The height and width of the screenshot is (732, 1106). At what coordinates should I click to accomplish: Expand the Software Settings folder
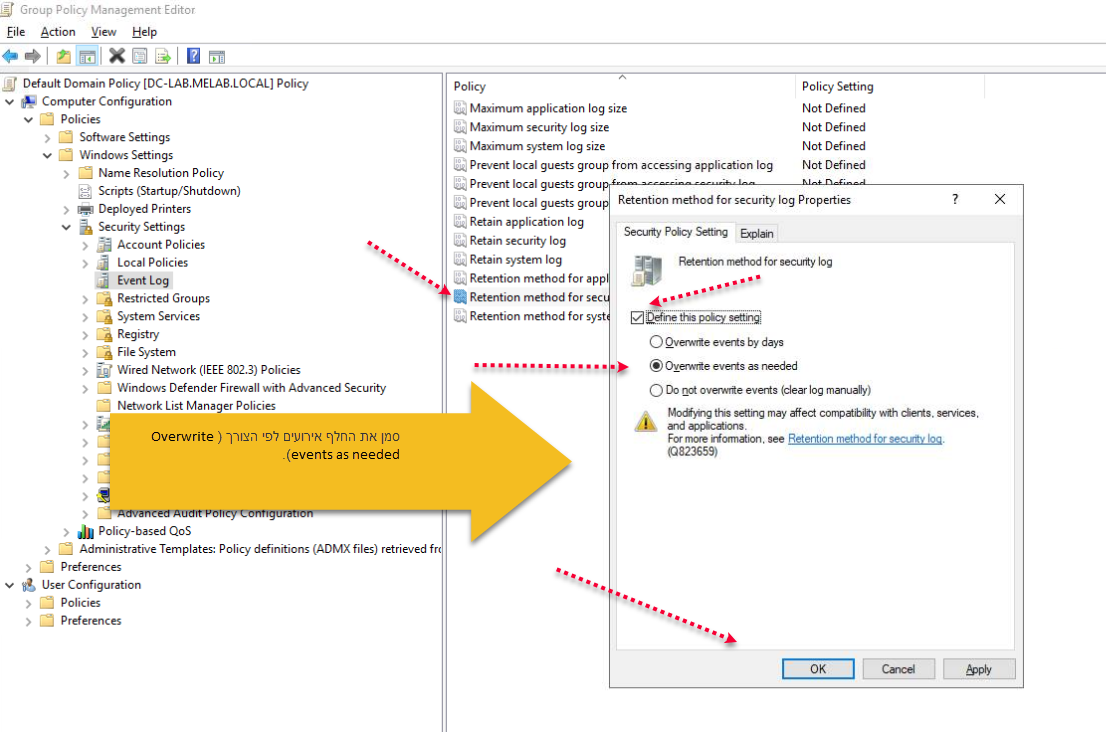[48, 137]
